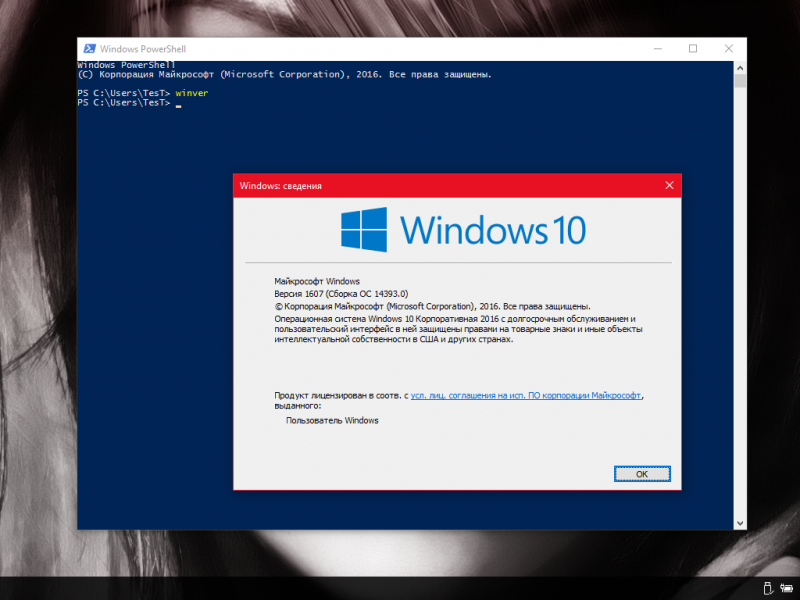Close the Windows PowerShell window

click(729, 48)
